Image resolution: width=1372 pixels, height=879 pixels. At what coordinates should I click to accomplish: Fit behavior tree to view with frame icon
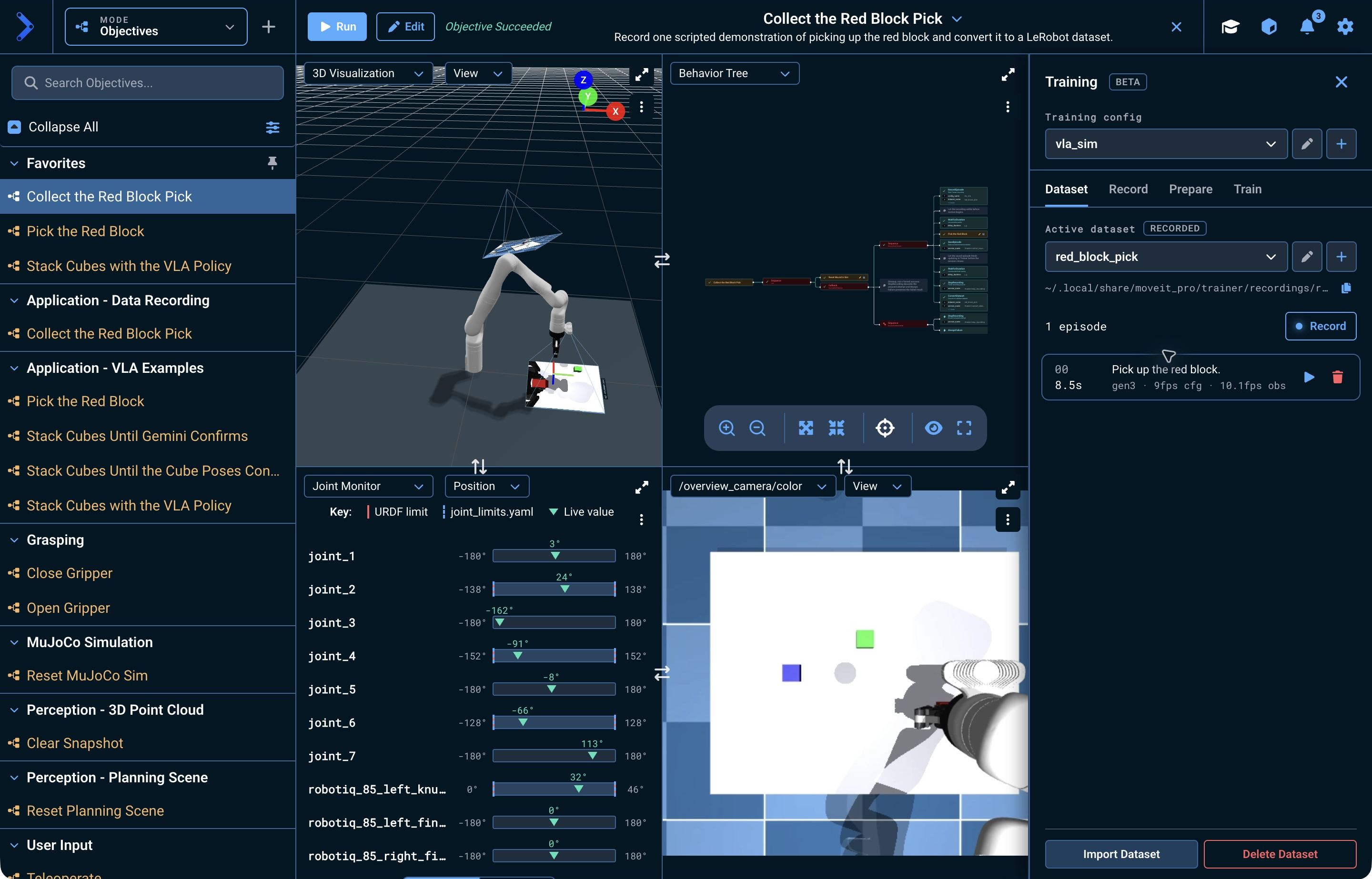click(x=964, y=428)
